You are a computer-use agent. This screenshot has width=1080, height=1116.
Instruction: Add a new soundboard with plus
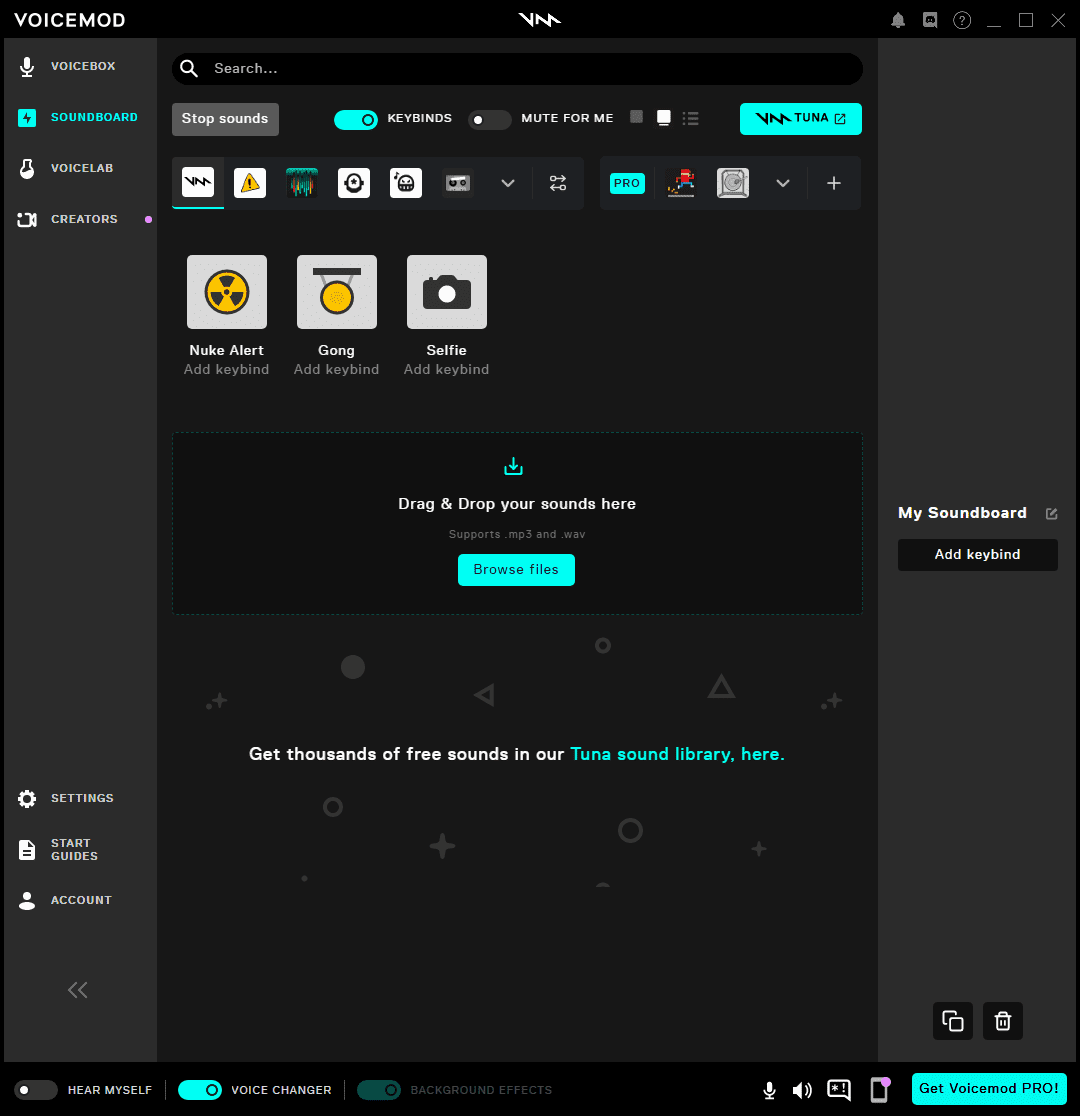tap(834, 183)
